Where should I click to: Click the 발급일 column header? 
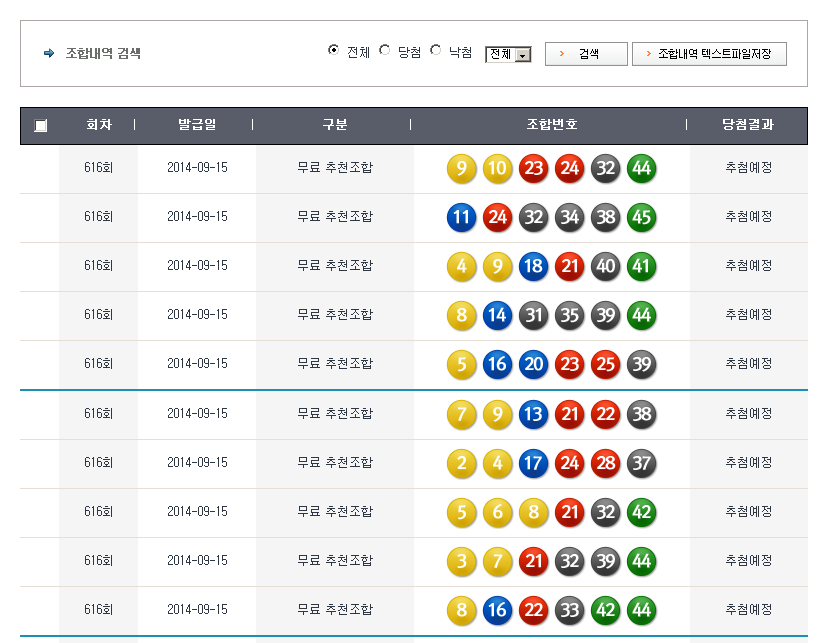click(x=197, y=125)
